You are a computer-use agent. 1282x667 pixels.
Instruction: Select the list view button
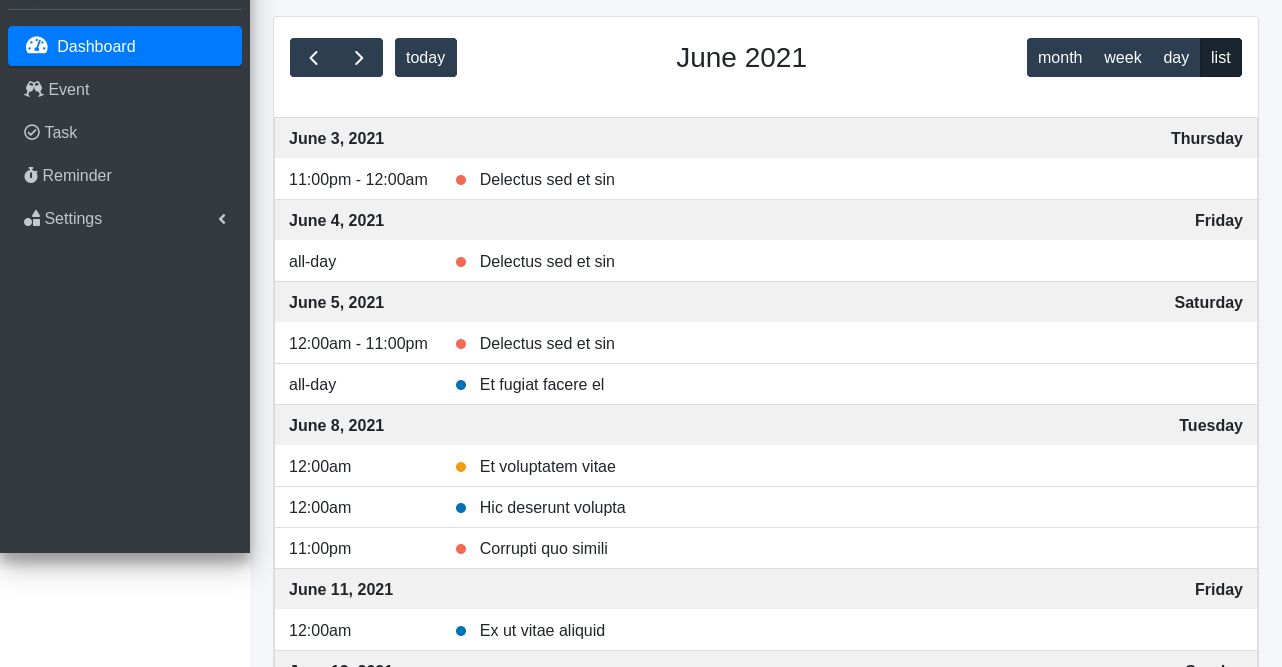click(1220, 57)
